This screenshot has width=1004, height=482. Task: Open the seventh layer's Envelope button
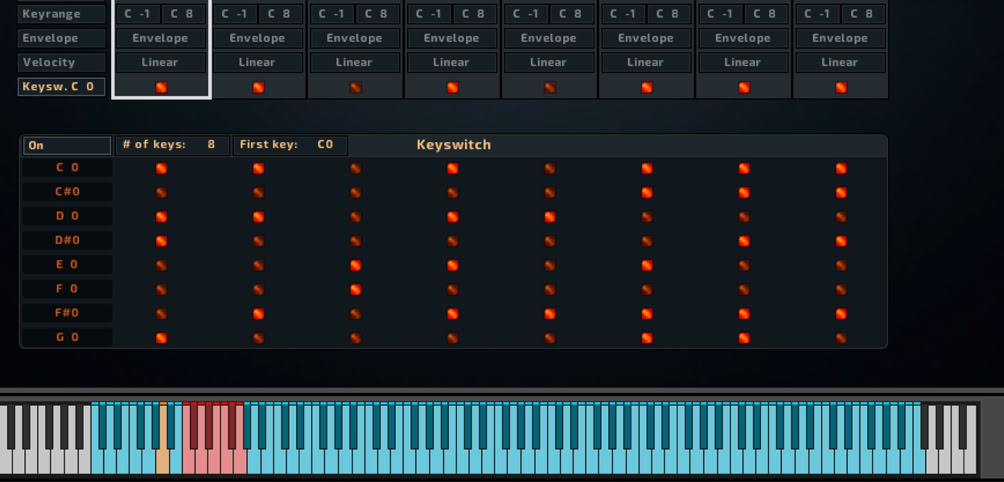coord(743,38)
